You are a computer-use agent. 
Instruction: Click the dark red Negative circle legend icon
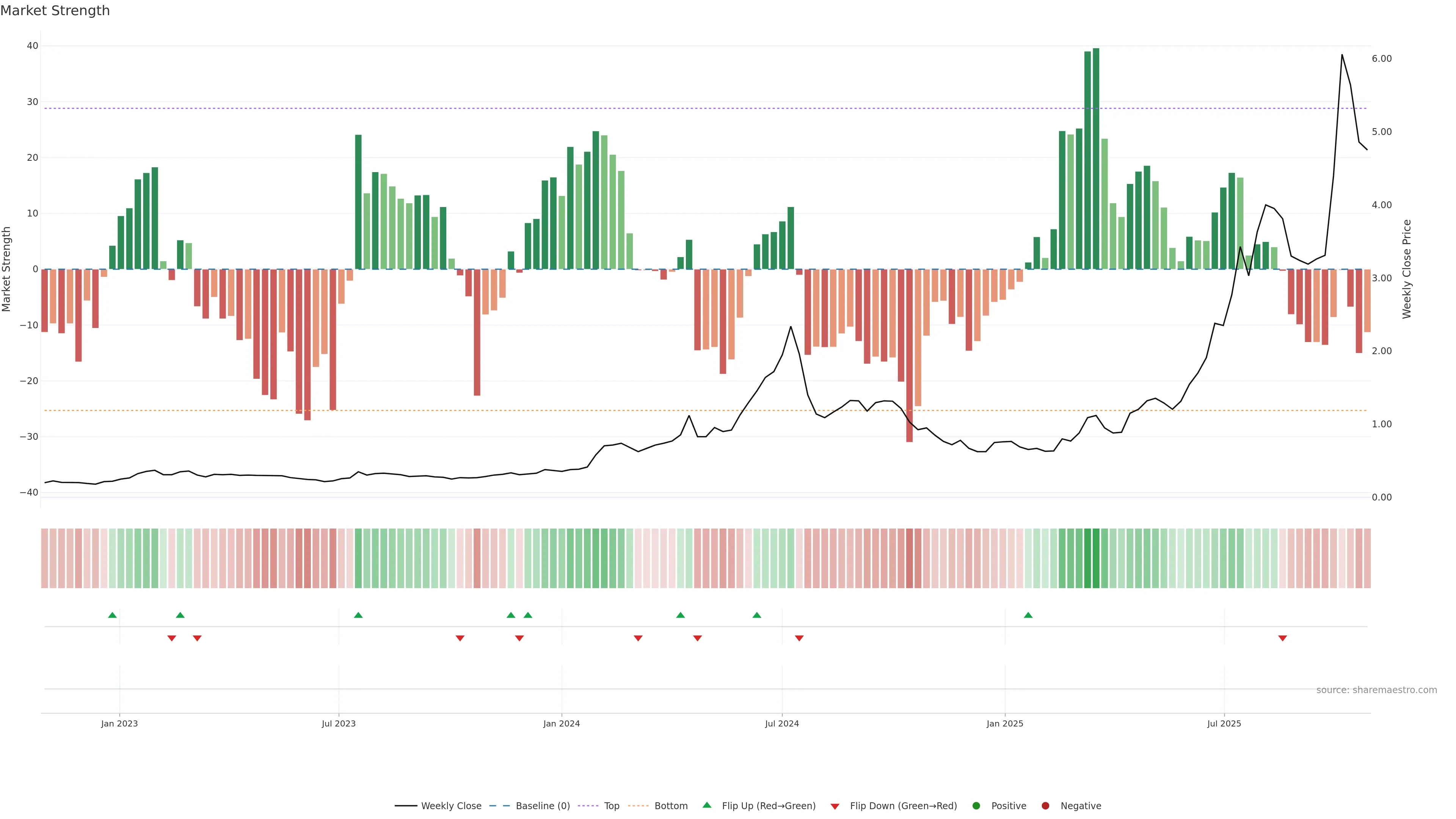click(1045, 805)
